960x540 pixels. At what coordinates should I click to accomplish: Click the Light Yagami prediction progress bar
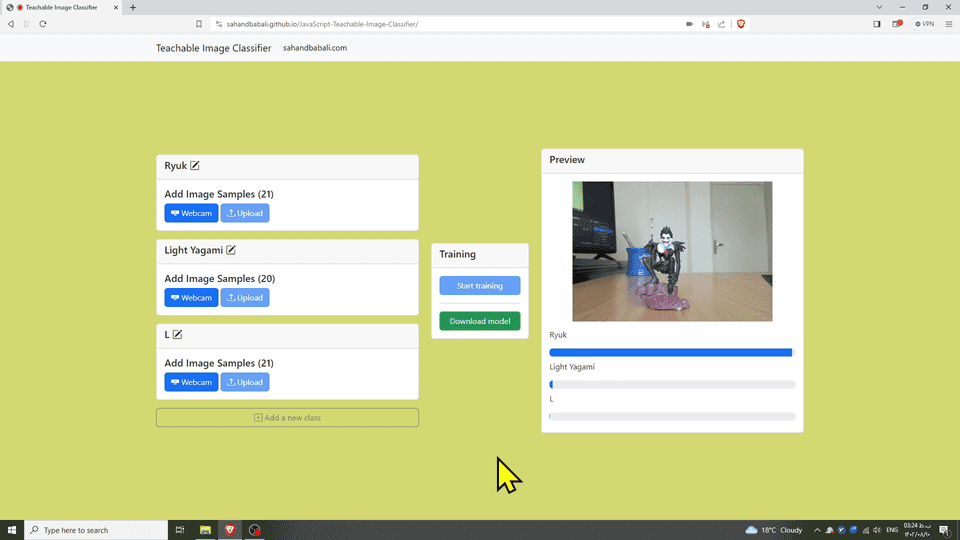click(672, 384)
